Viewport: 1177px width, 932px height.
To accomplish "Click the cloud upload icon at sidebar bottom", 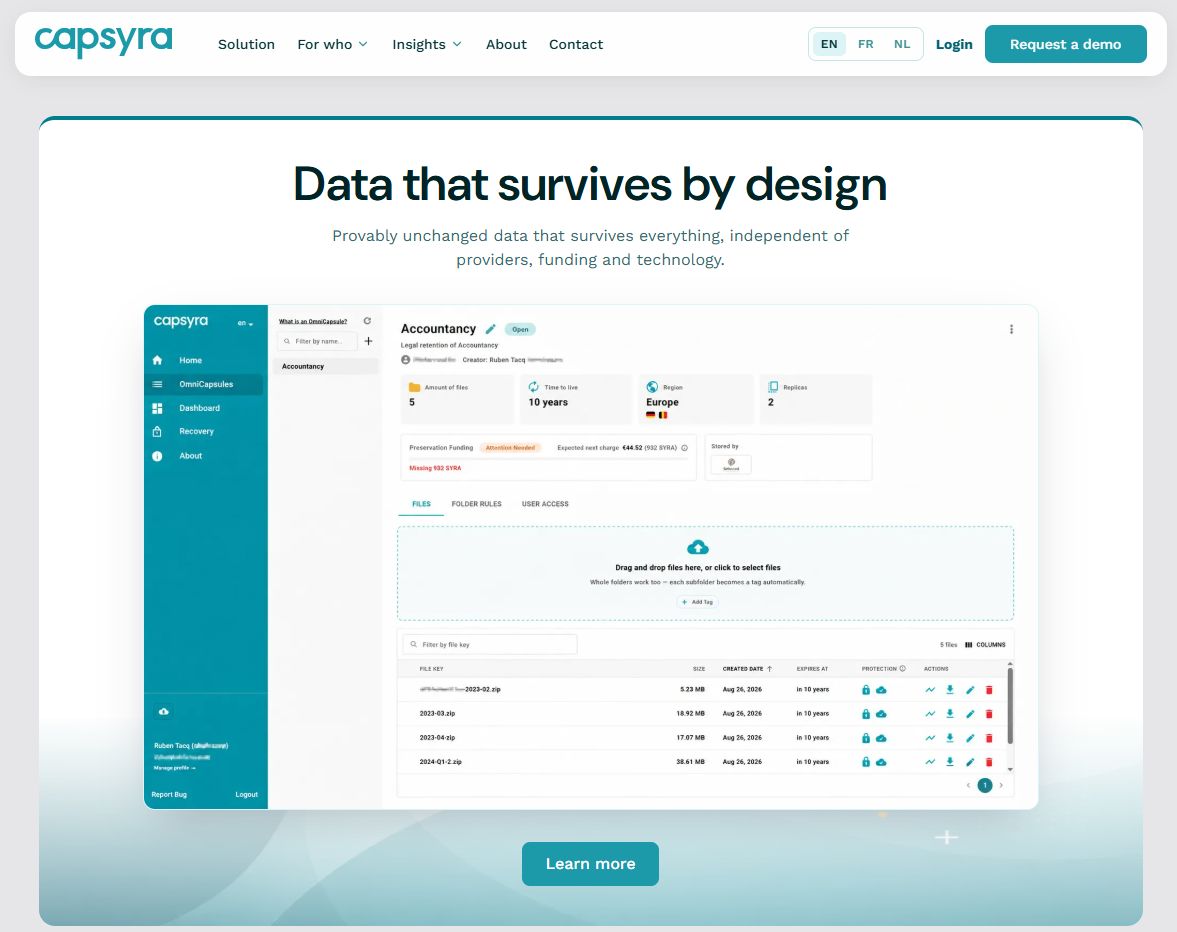I will 164,711.
